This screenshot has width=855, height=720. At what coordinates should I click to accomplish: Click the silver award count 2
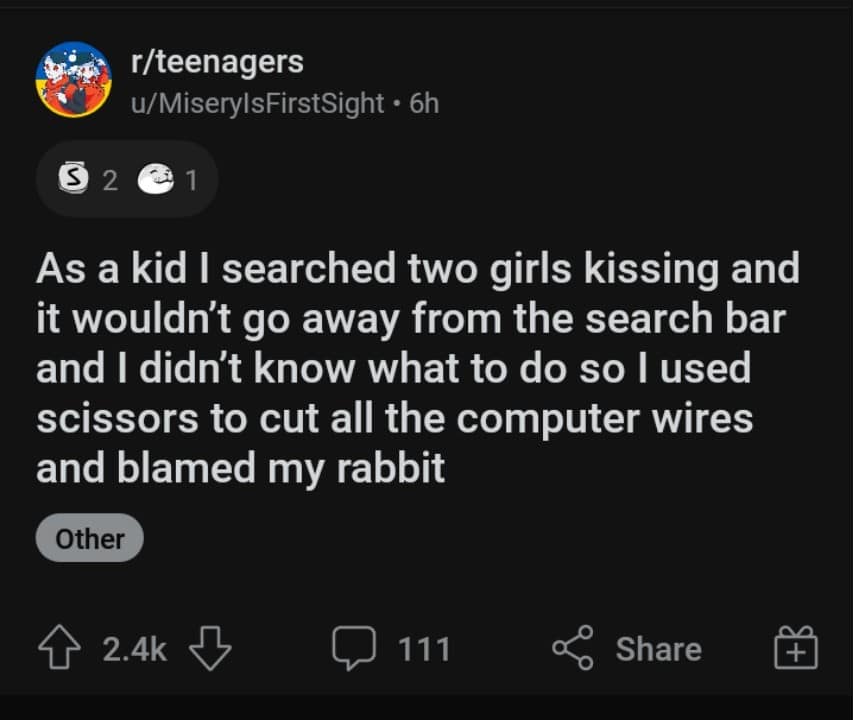point(110,180)
